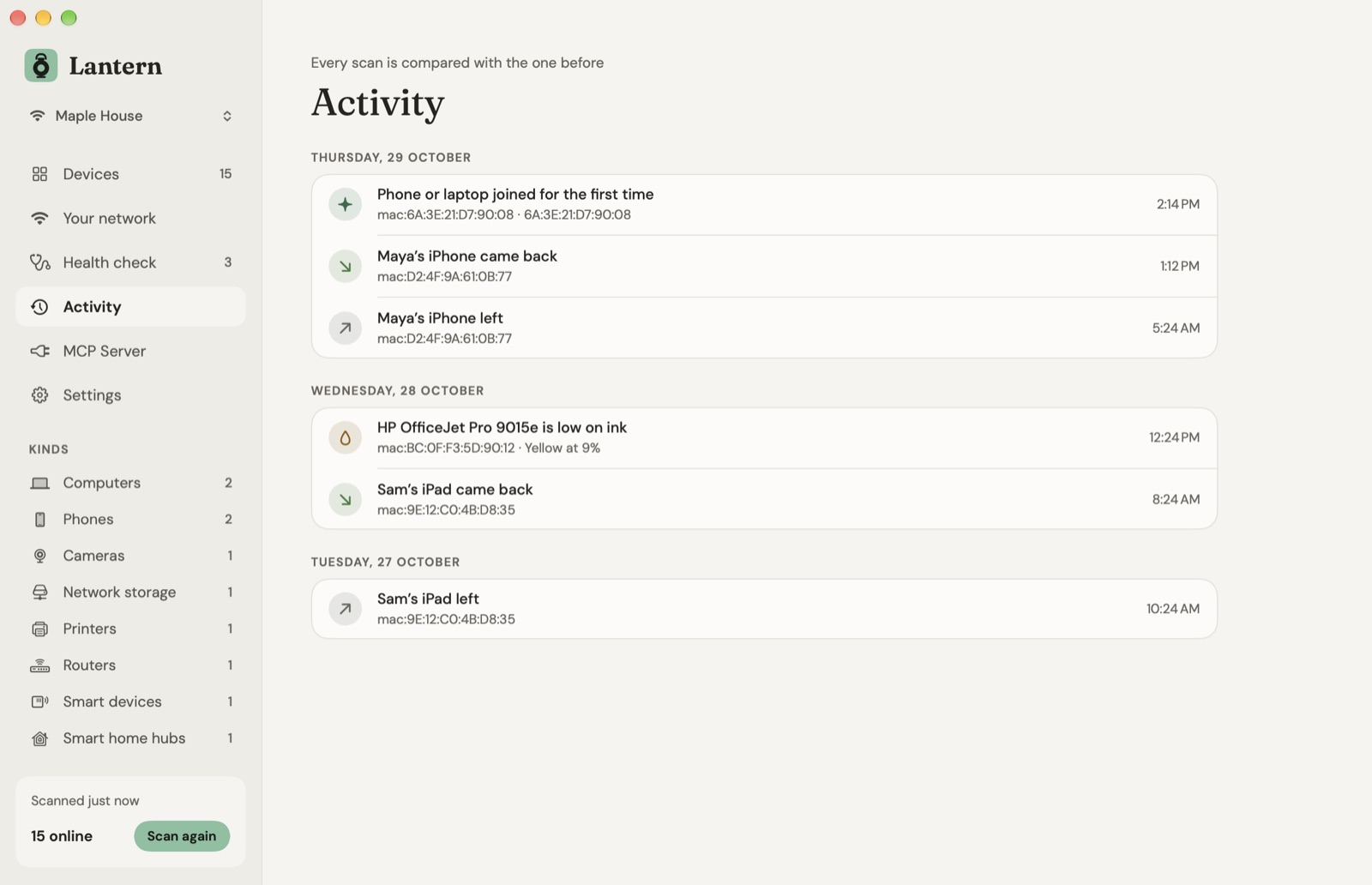Click the Scan again button
The height and width of the screenshot is (885, 1372).
182,836
